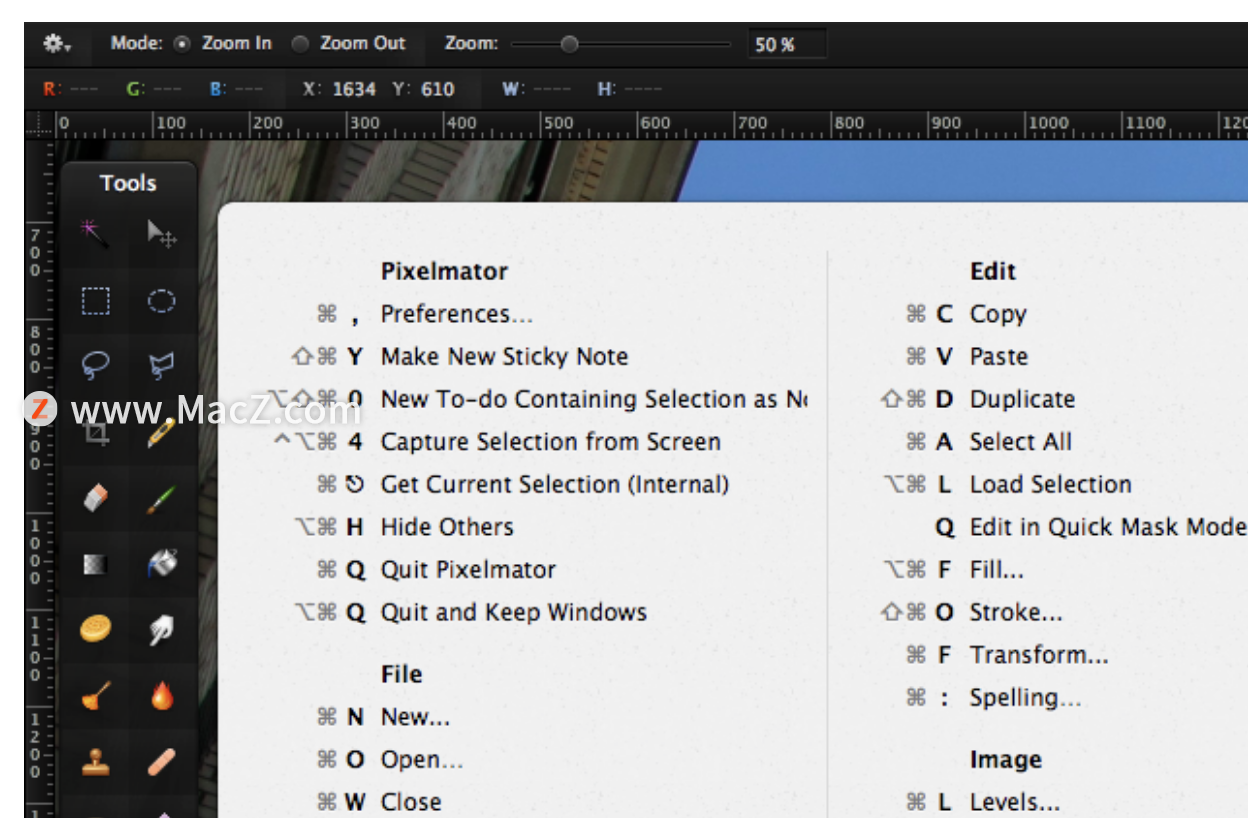Screen dimensions: 1248x818
Task: Click the Preferences... shortcut entry
Action: pyautogui.click(x=457, y=314)
